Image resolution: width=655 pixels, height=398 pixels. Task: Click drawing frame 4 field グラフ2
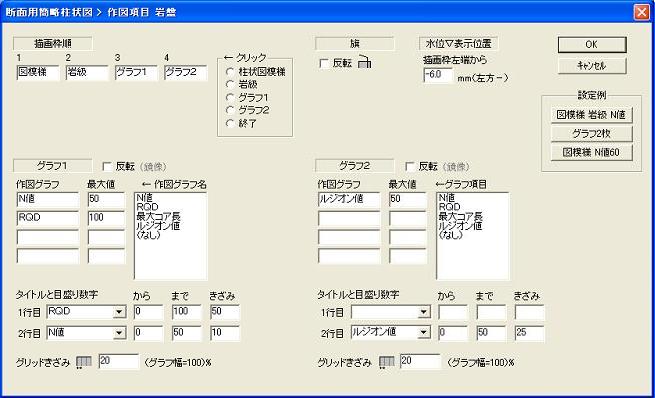(185, 72)
